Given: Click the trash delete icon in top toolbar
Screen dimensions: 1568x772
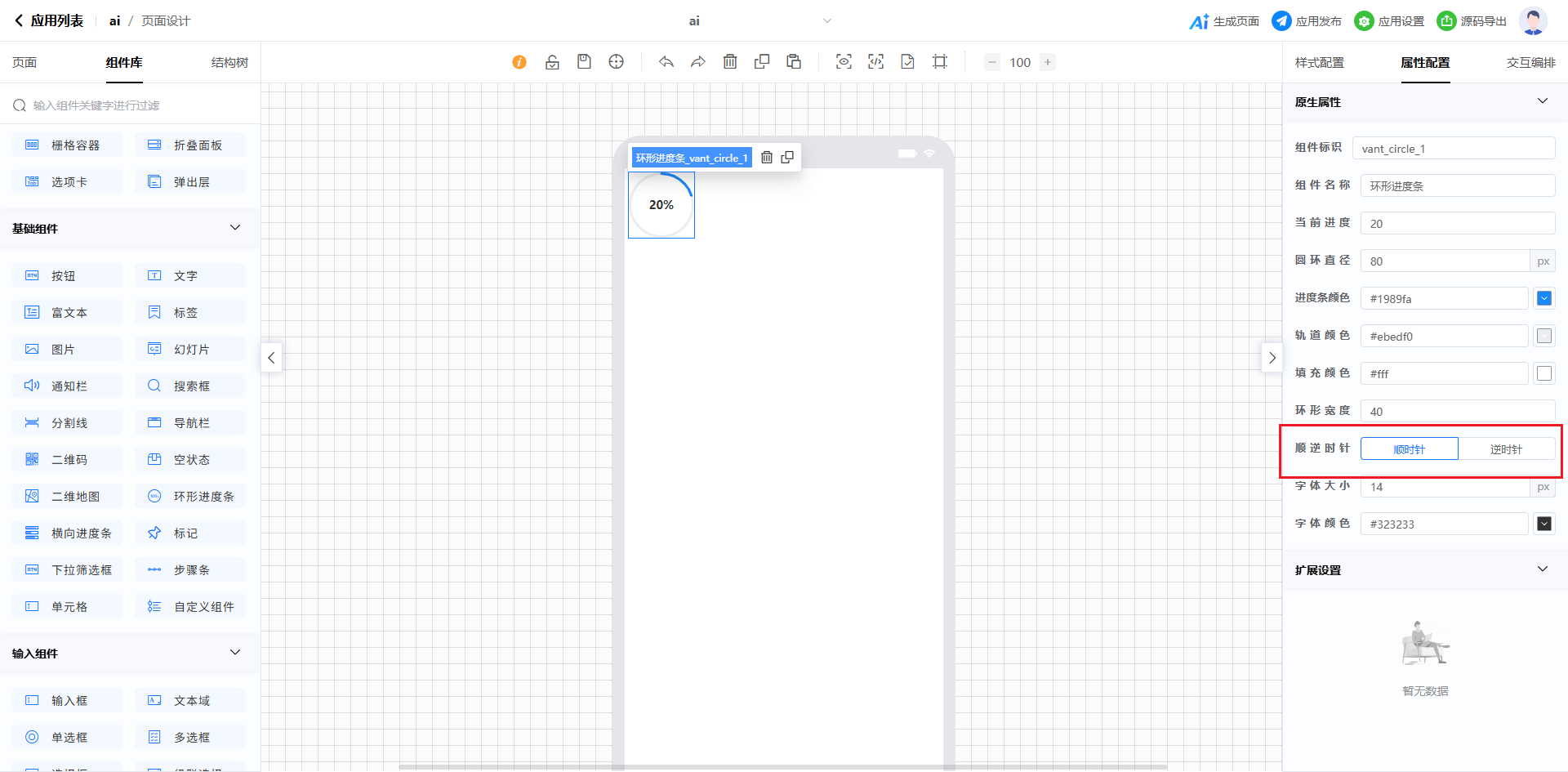Looking at the screenshot, I should click(x=730, y=62).
